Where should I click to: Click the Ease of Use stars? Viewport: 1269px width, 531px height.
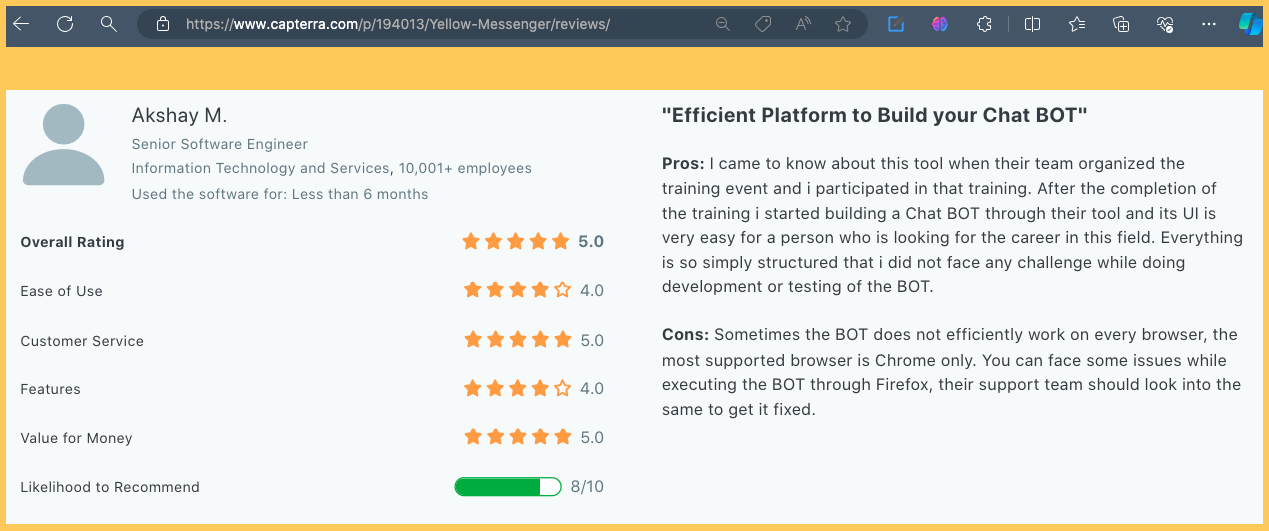[x=517, y=290]
